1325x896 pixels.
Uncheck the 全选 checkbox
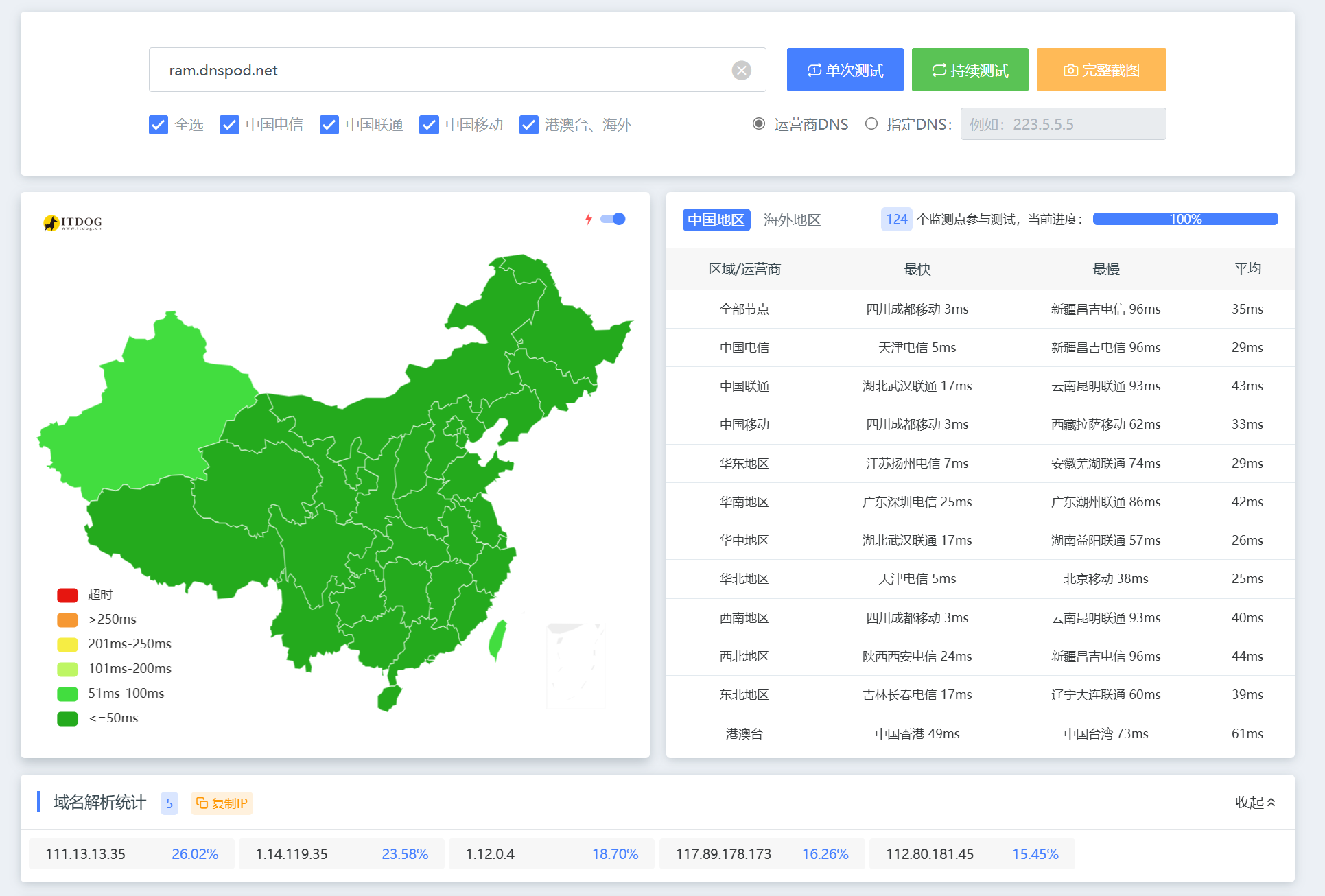159,125
